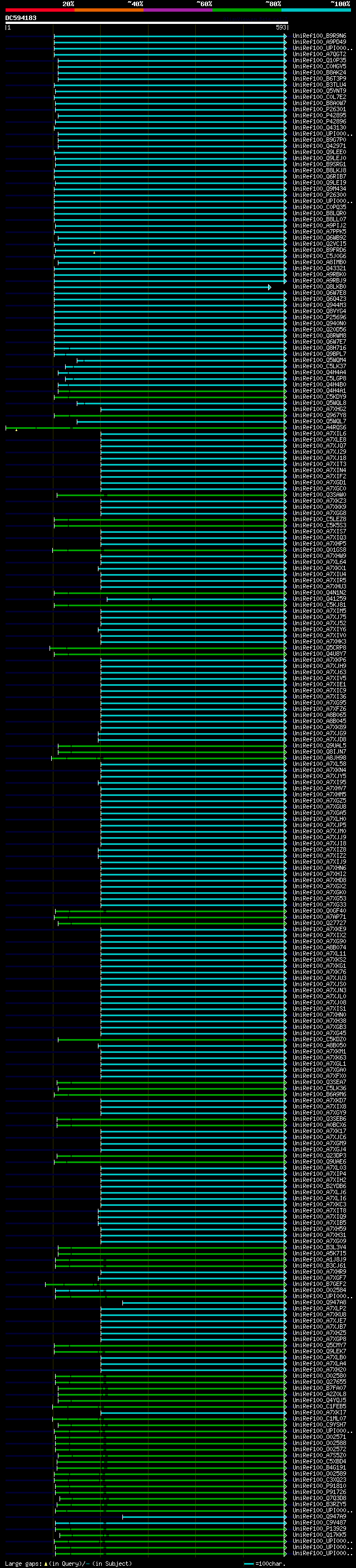356x1568 pixels.
Task: Select hit label UniRef100_A8B065
Action: pos(319,715)
